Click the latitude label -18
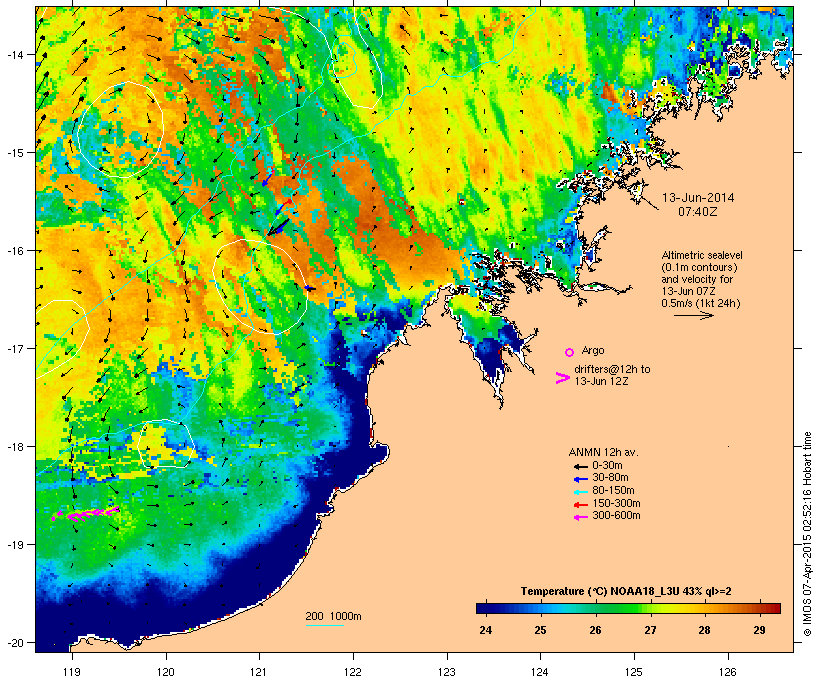This screenshot has height=680, width=820. tap(14, 447)
